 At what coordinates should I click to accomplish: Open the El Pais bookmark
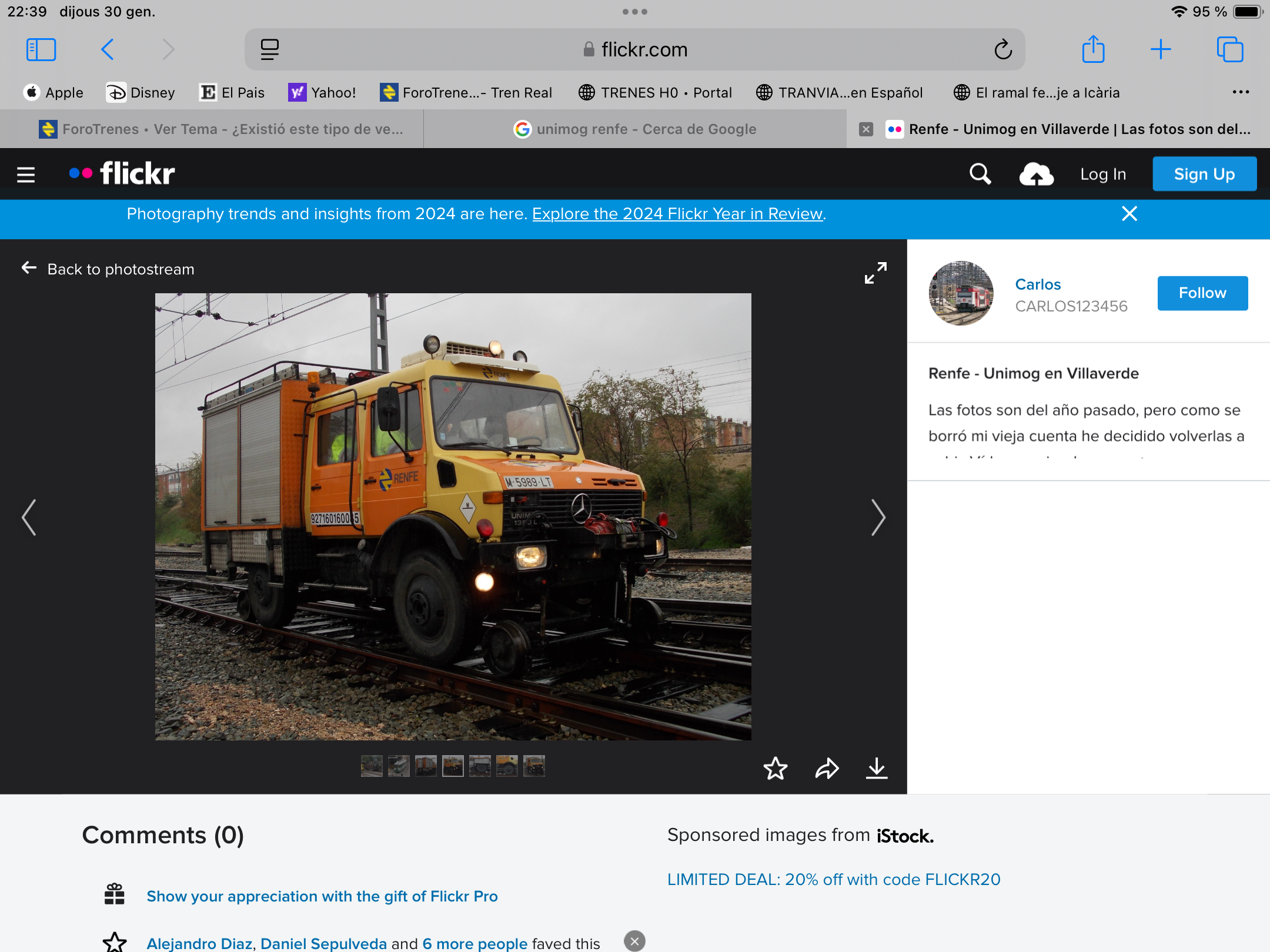232,93
